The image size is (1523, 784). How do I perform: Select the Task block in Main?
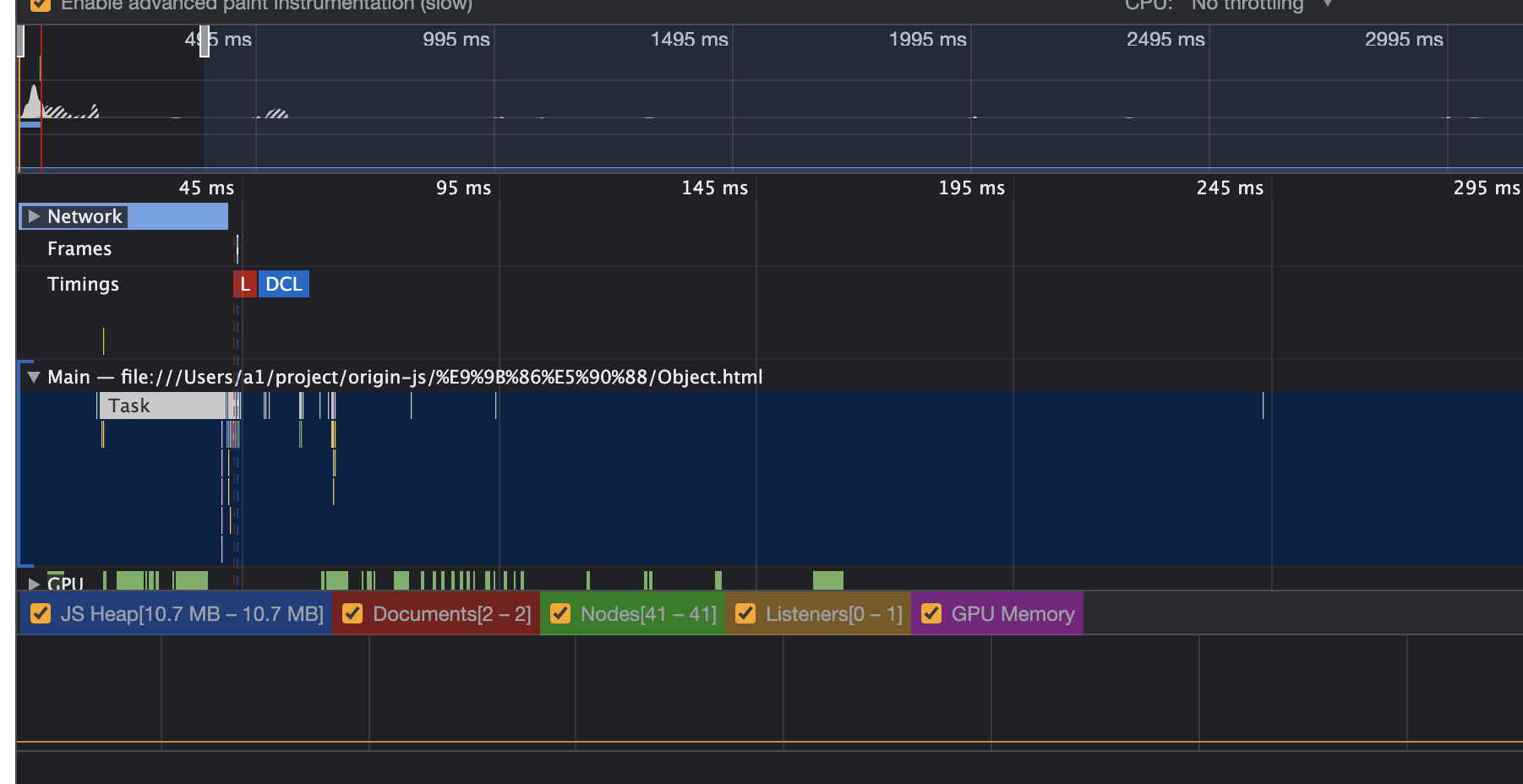pos(162,406)
